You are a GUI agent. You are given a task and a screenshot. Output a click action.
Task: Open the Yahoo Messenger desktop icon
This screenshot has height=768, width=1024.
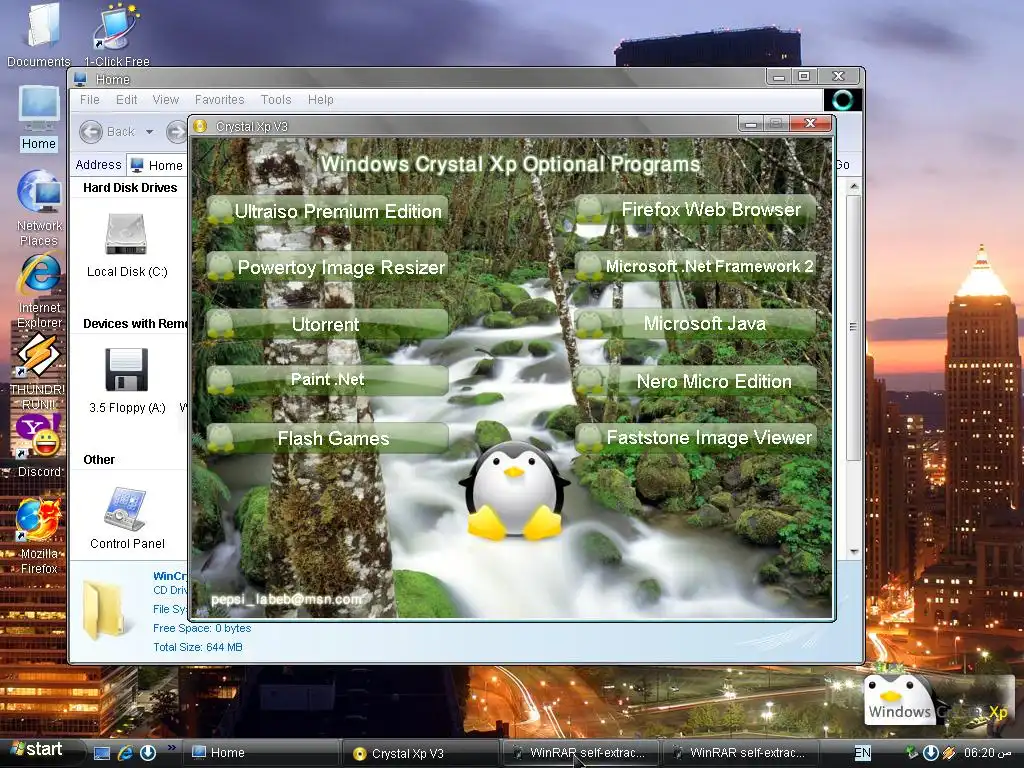39,445
